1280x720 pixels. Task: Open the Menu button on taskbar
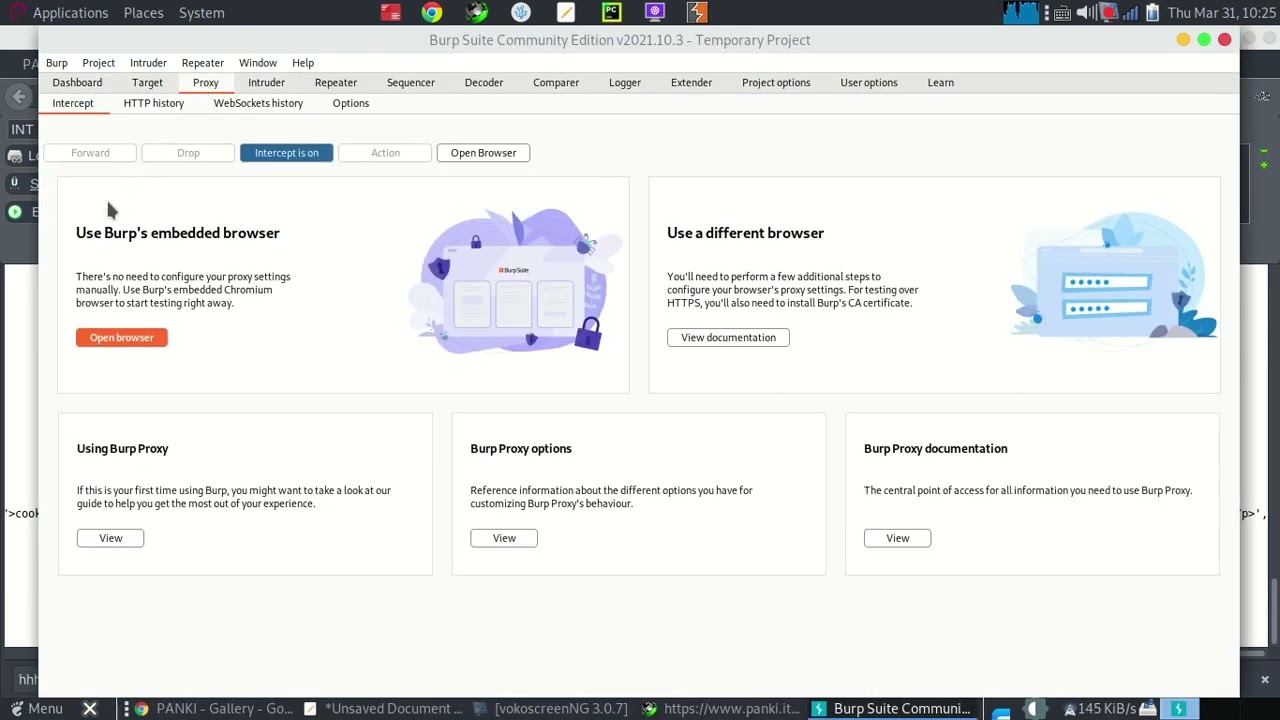[36, 708]
